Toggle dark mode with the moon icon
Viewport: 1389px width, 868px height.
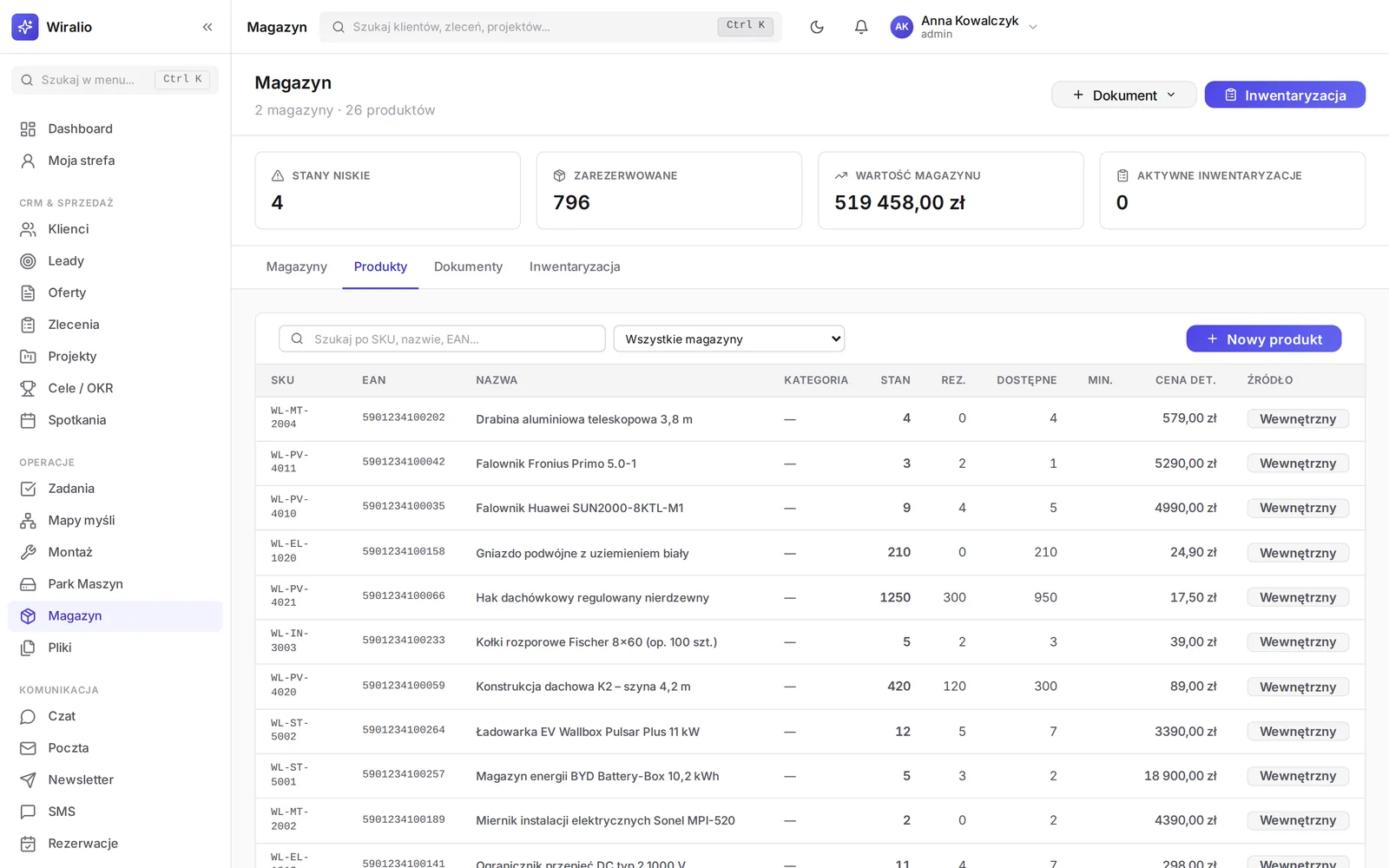(817, 27)
